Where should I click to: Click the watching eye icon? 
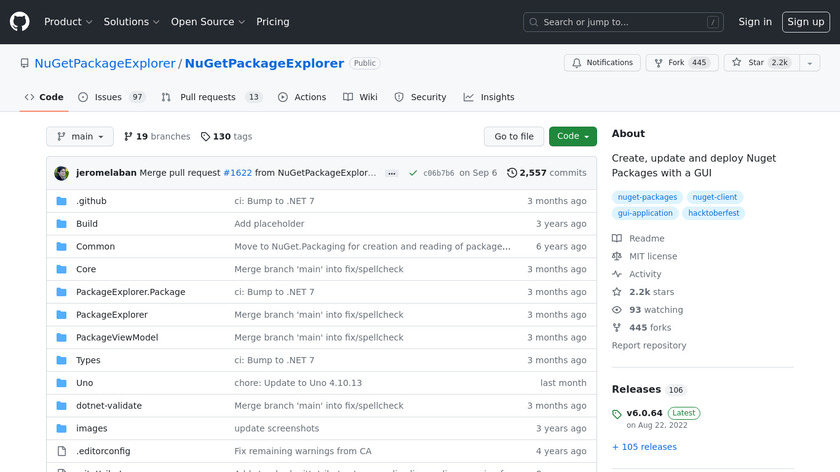pyautogui.click(x=617, y=310)
